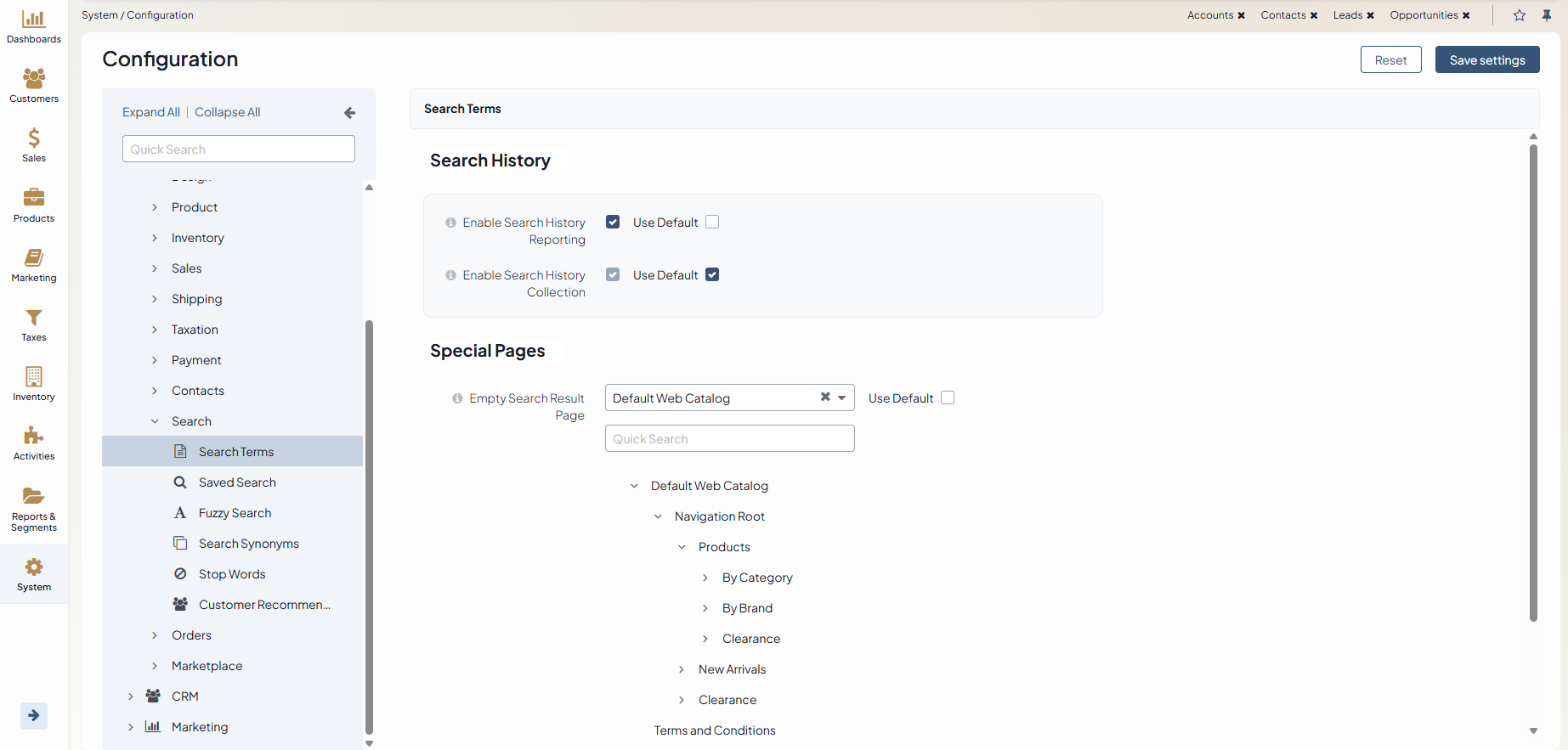Click the Expand All link
Screen dimensions: 1568x750
(x=150, y=112)
